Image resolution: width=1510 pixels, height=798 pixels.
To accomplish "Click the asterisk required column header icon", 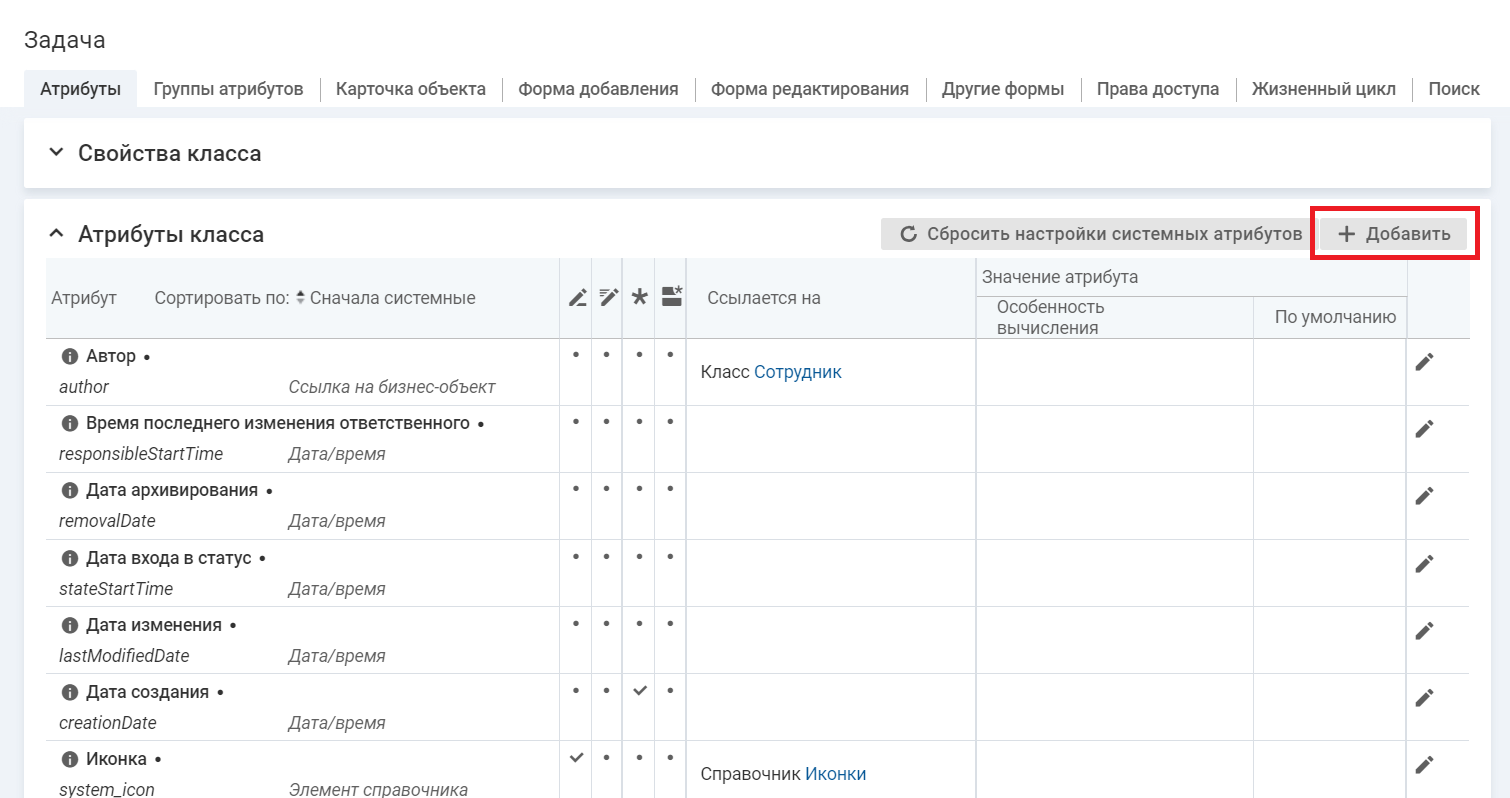I will point(639,297).
